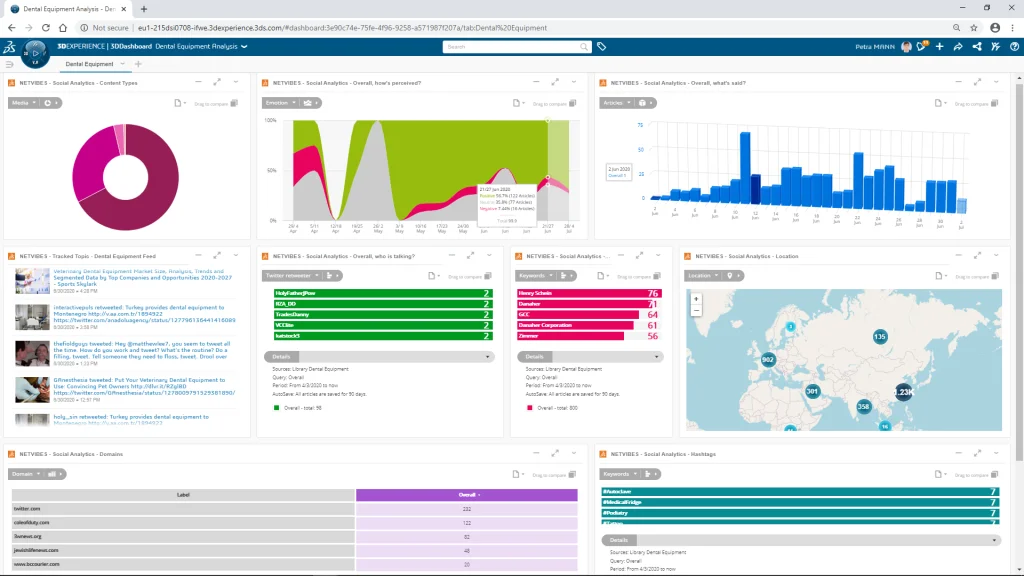
Task: Open the Domain dropdown in Domains widget
Action: point(26,474)
